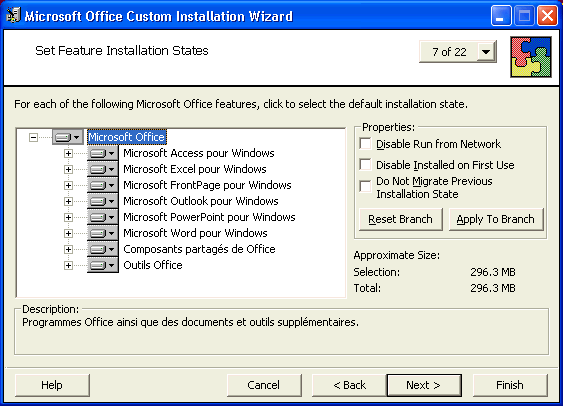Collapse the Microsoft Office root node
Viewport: 563px width, 406px height.
pyautogui.click(x=33, y=137)
